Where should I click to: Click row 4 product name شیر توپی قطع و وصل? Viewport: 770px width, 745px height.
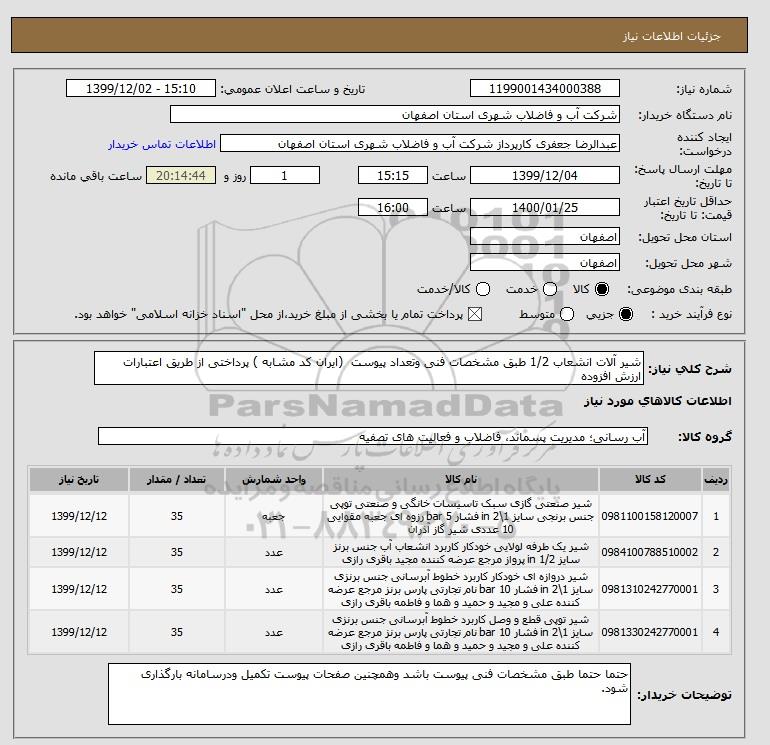[x=461, y=632]
